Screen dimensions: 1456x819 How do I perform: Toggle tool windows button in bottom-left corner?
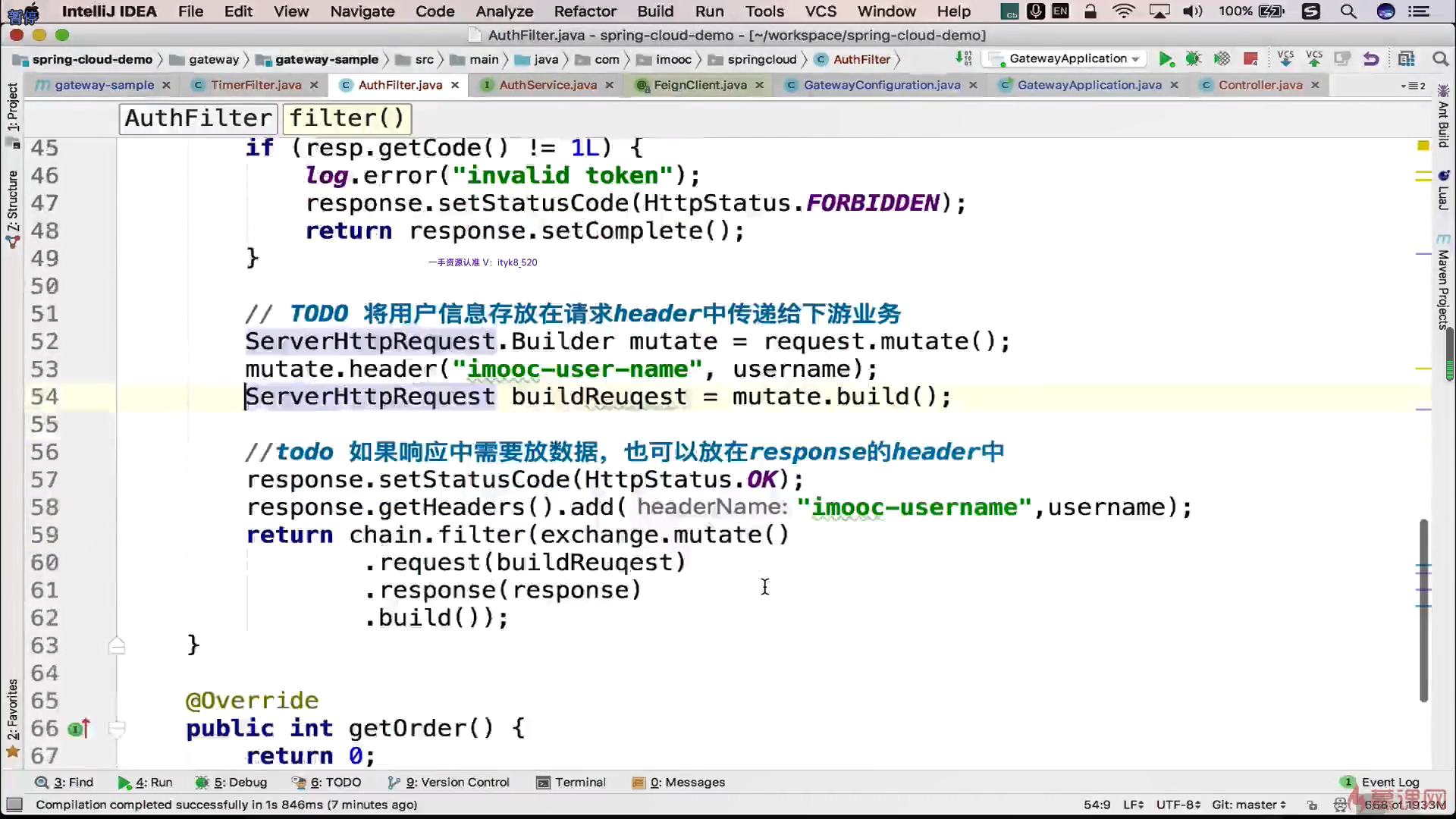click(14, 805)
